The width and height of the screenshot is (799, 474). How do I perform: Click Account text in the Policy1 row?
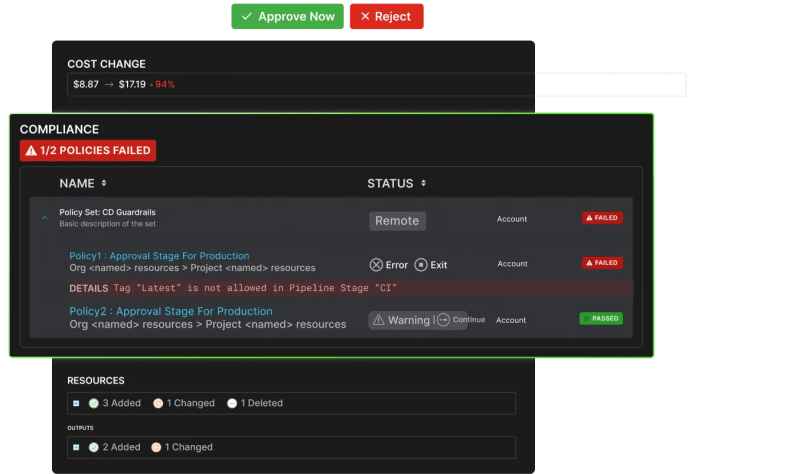[x=513, y=264]
